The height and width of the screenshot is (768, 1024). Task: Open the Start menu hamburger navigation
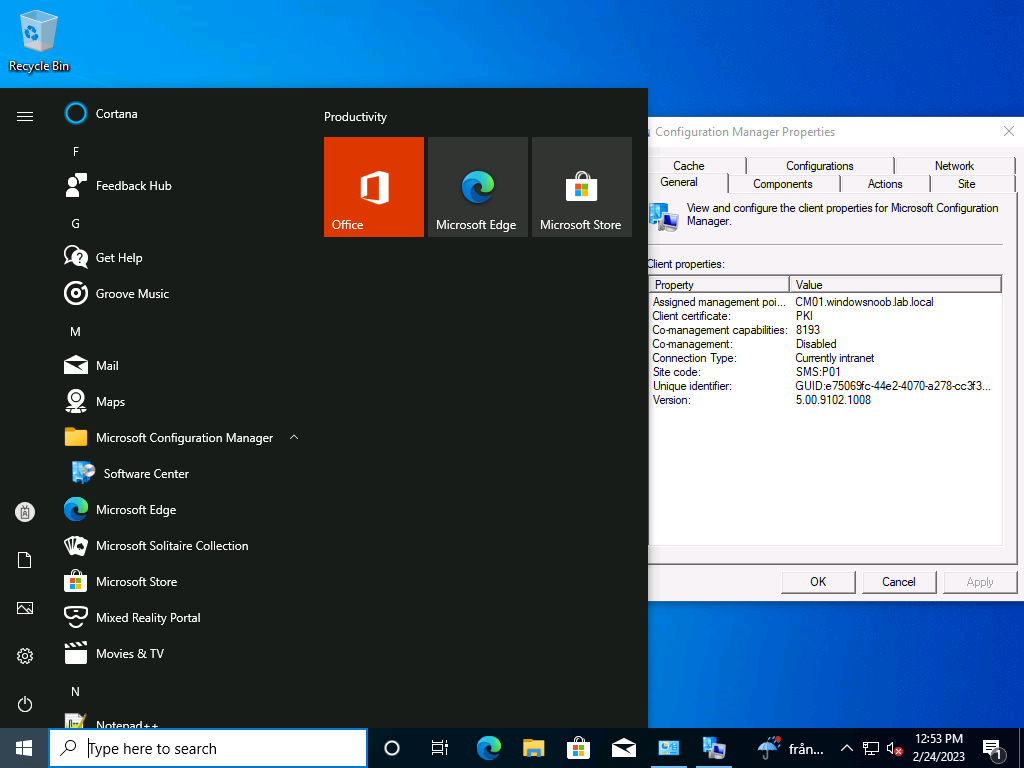[x=25, y=116]
